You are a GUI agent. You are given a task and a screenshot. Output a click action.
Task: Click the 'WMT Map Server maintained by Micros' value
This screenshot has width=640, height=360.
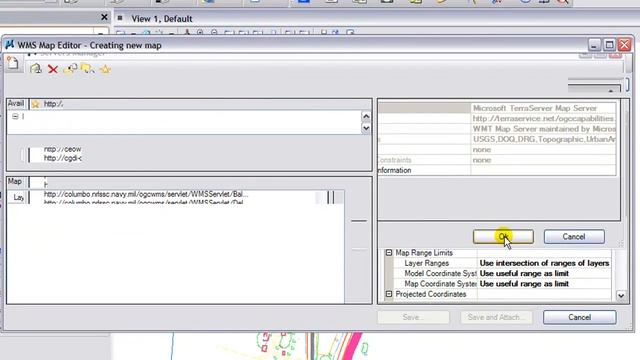pos(544,129)
